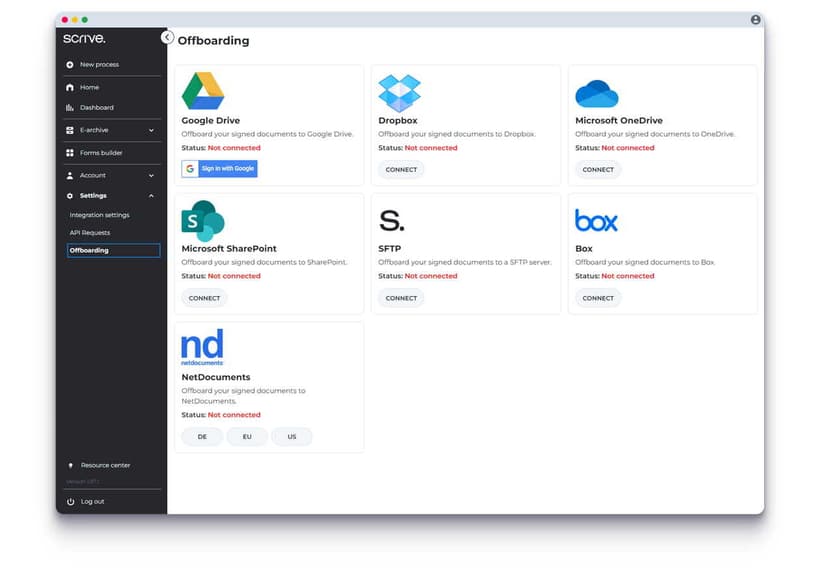Viewport: 828px width, 570px height.
Task: Click the Microsoft SharePoint card title
Action: [229, 248]
